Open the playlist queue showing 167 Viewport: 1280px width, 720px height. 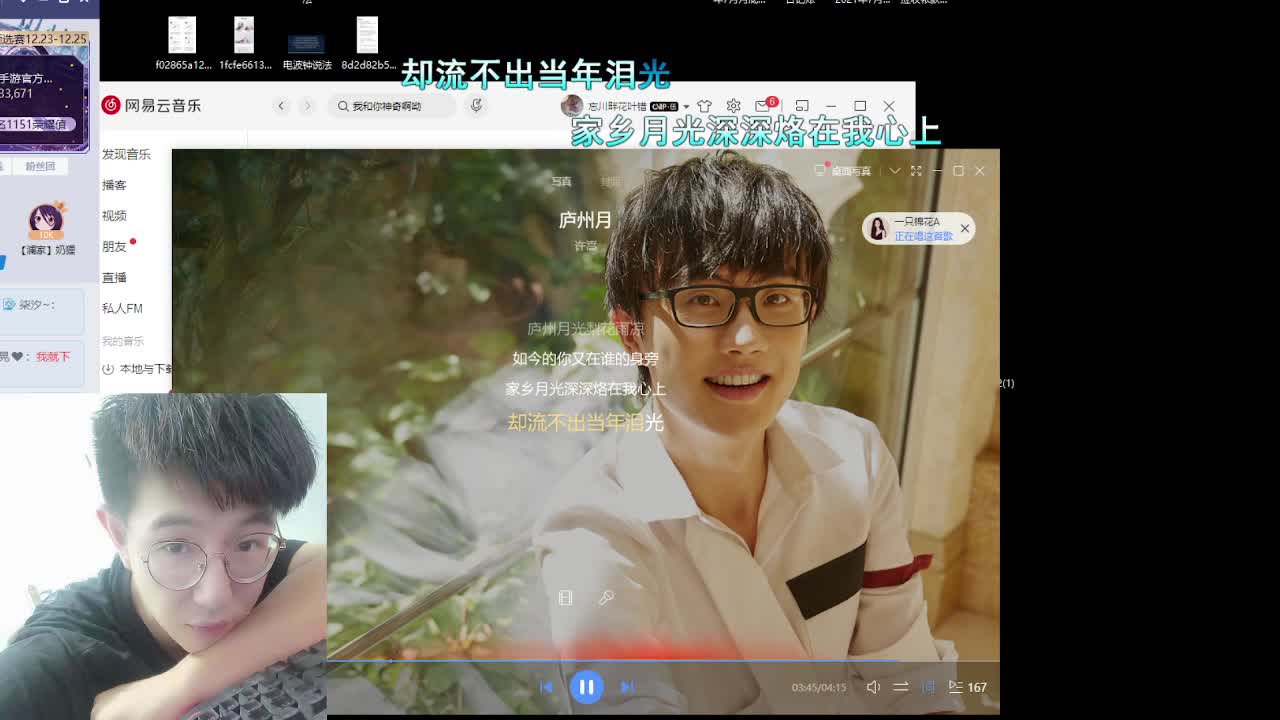point(967,687)
